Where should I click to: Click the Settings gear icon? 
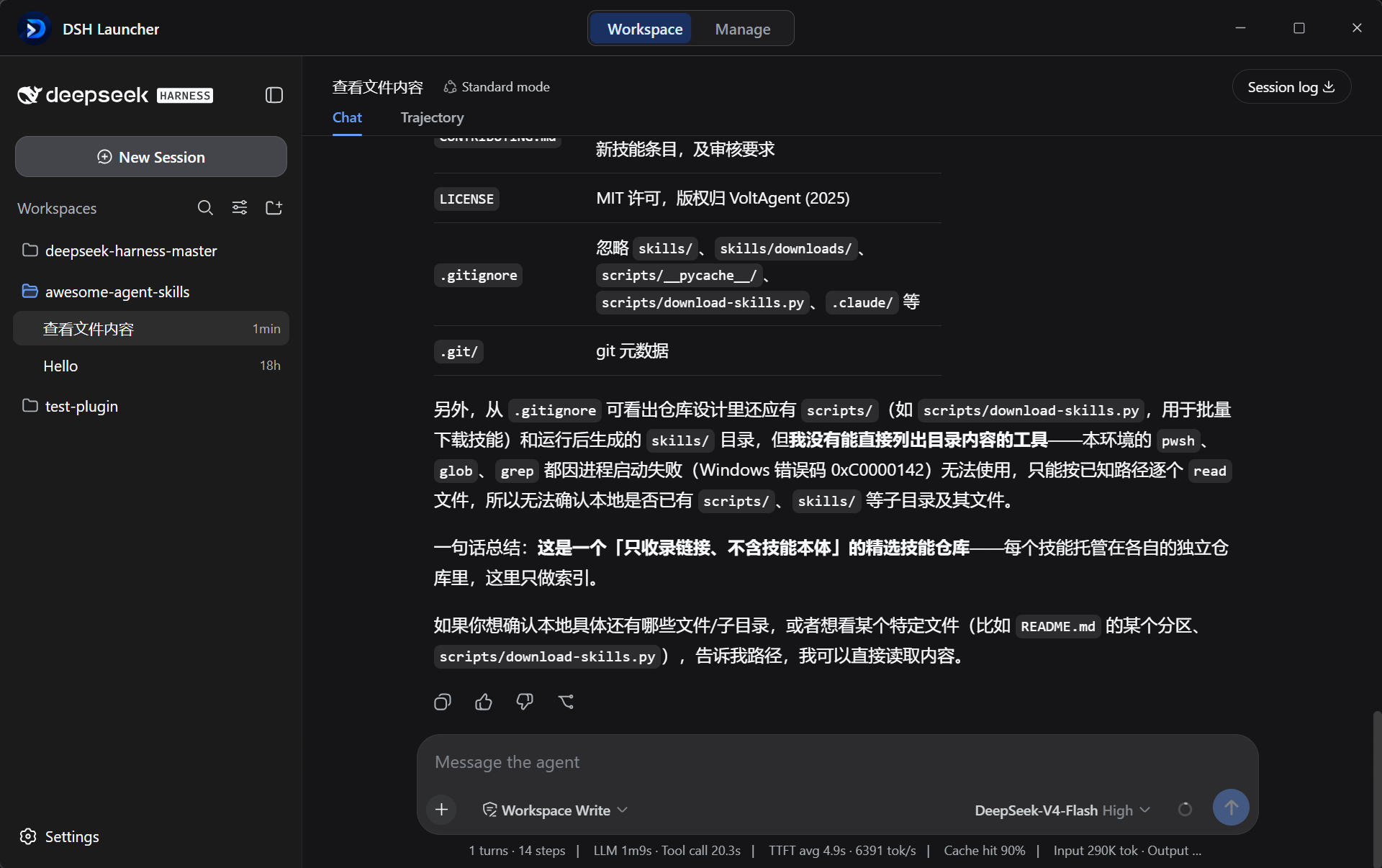28,836
